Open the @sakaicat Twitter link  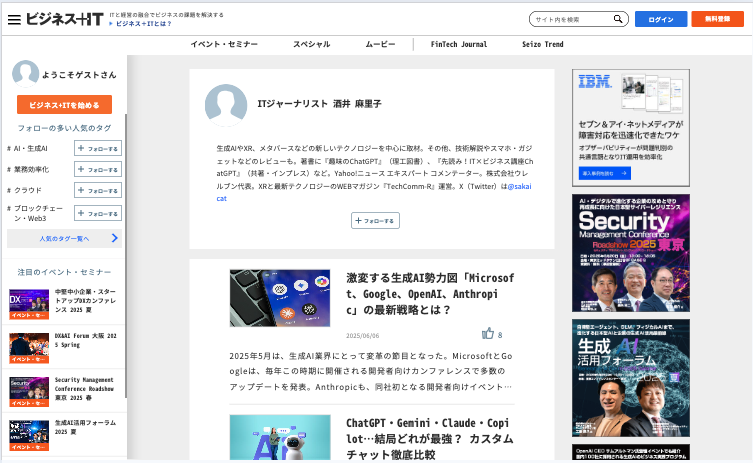tap(519, 186)
